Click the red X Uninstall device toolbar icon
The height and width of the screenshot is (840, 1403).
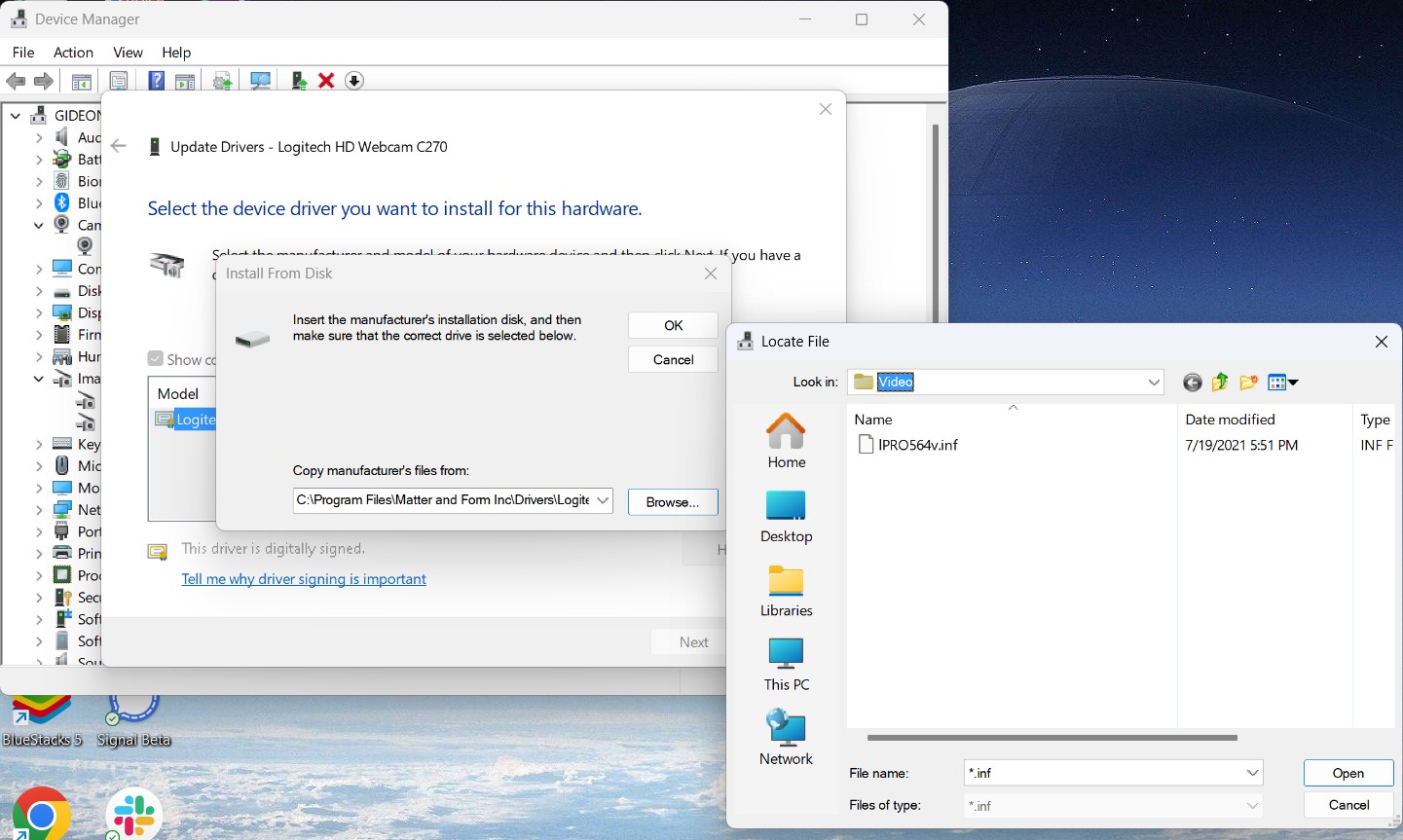pyautogui.click(x=326, y=81)
